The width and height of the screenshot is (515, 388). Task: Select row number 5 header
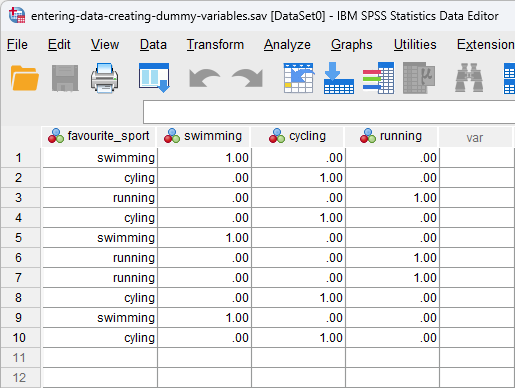pos(20,238)
